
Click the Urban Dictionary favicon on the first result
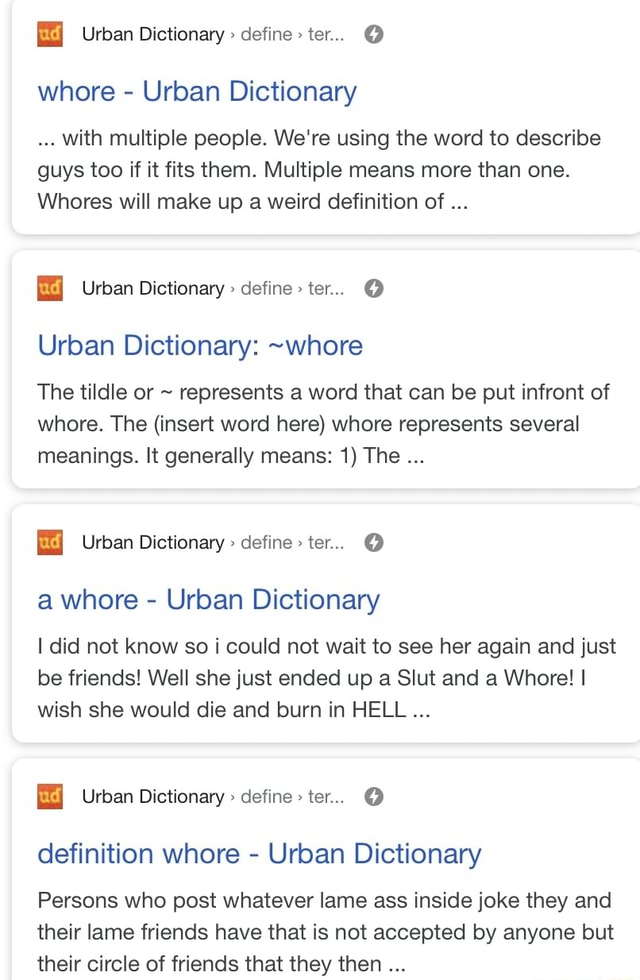tap(49, 33)
